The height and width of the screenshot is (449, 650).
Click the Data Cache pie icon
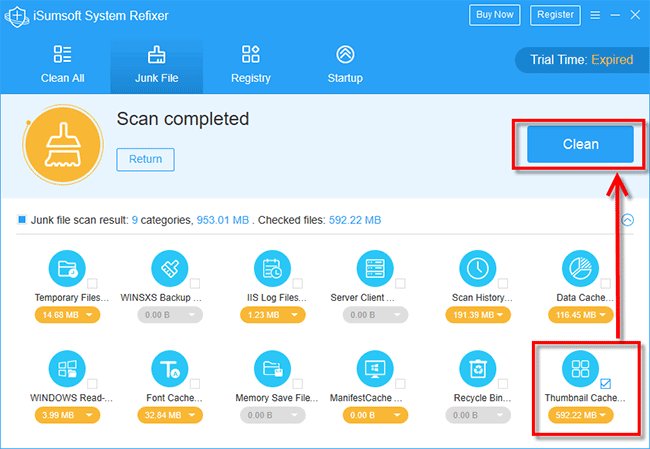[580, 269]
